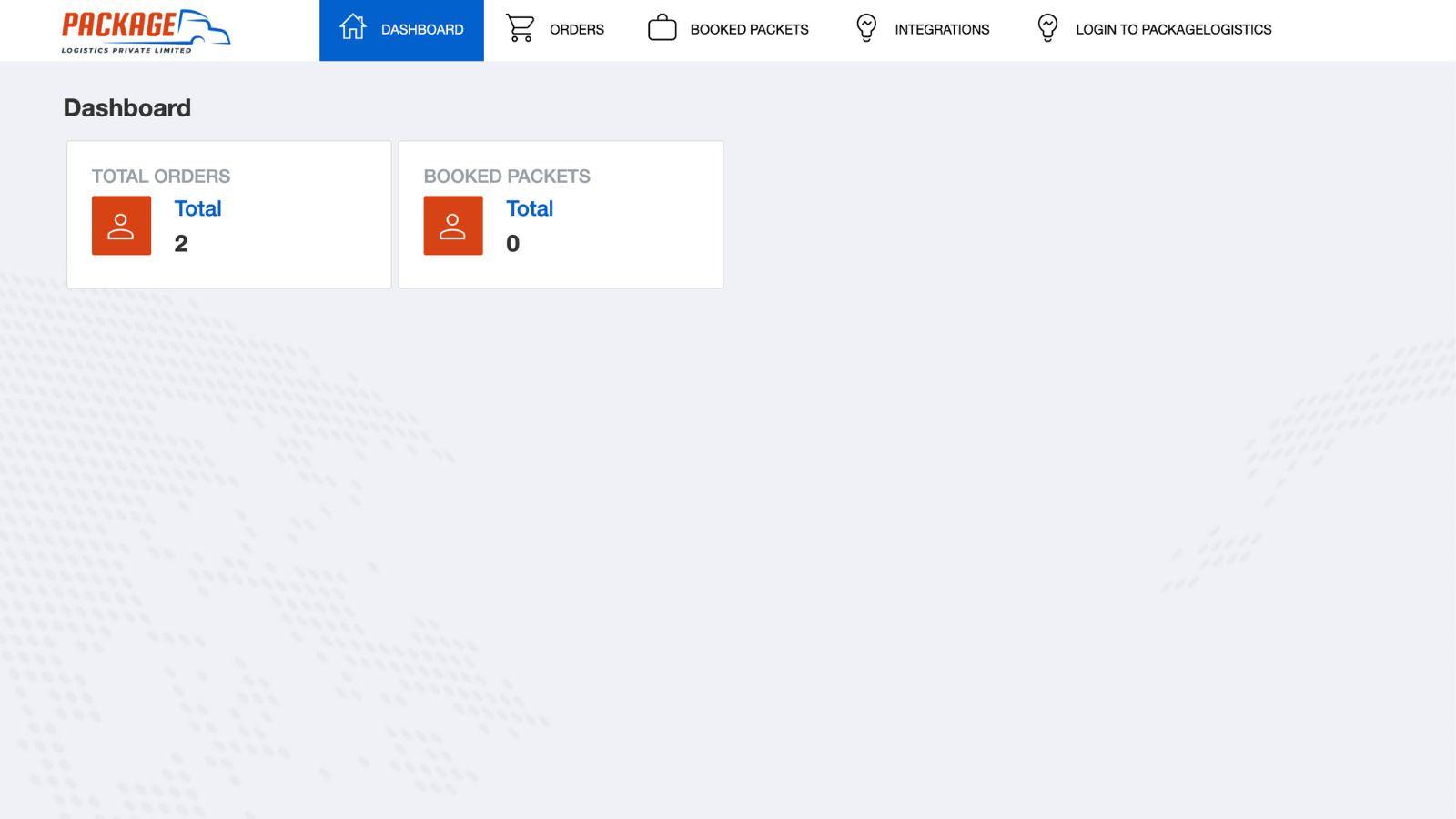Select the Total Orders count showing 2
Screen dimensions: 1456x819
tap(181, 243)
